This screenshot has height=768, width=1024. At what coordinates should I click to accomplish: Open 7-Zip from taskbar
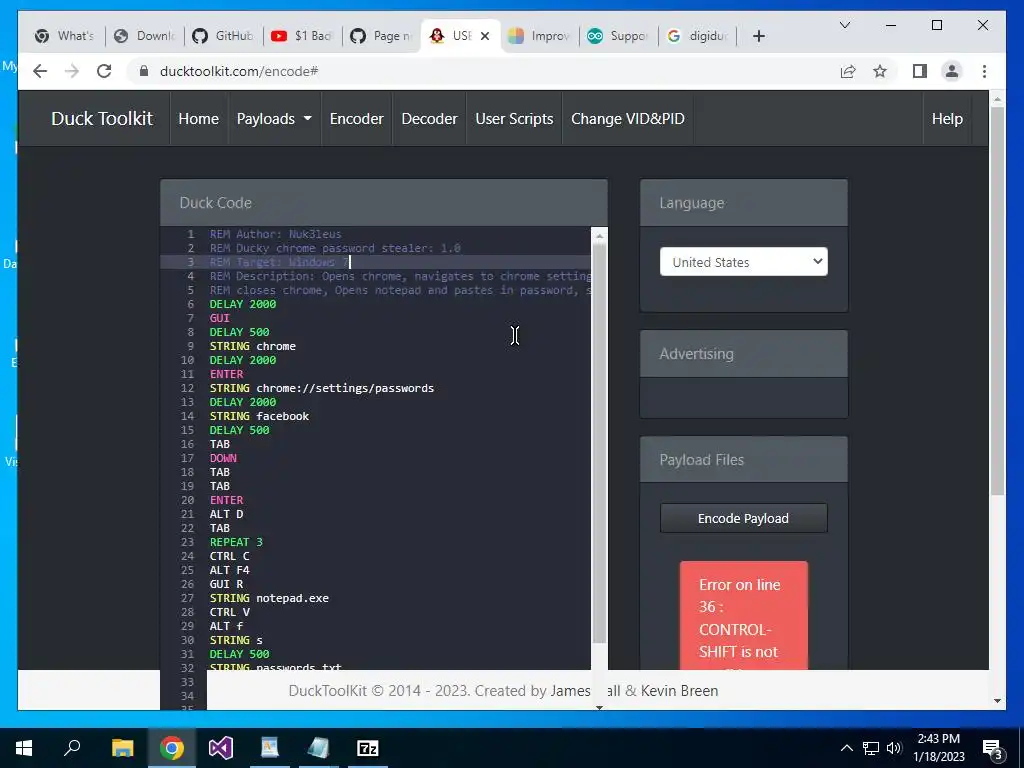[368, 748]
